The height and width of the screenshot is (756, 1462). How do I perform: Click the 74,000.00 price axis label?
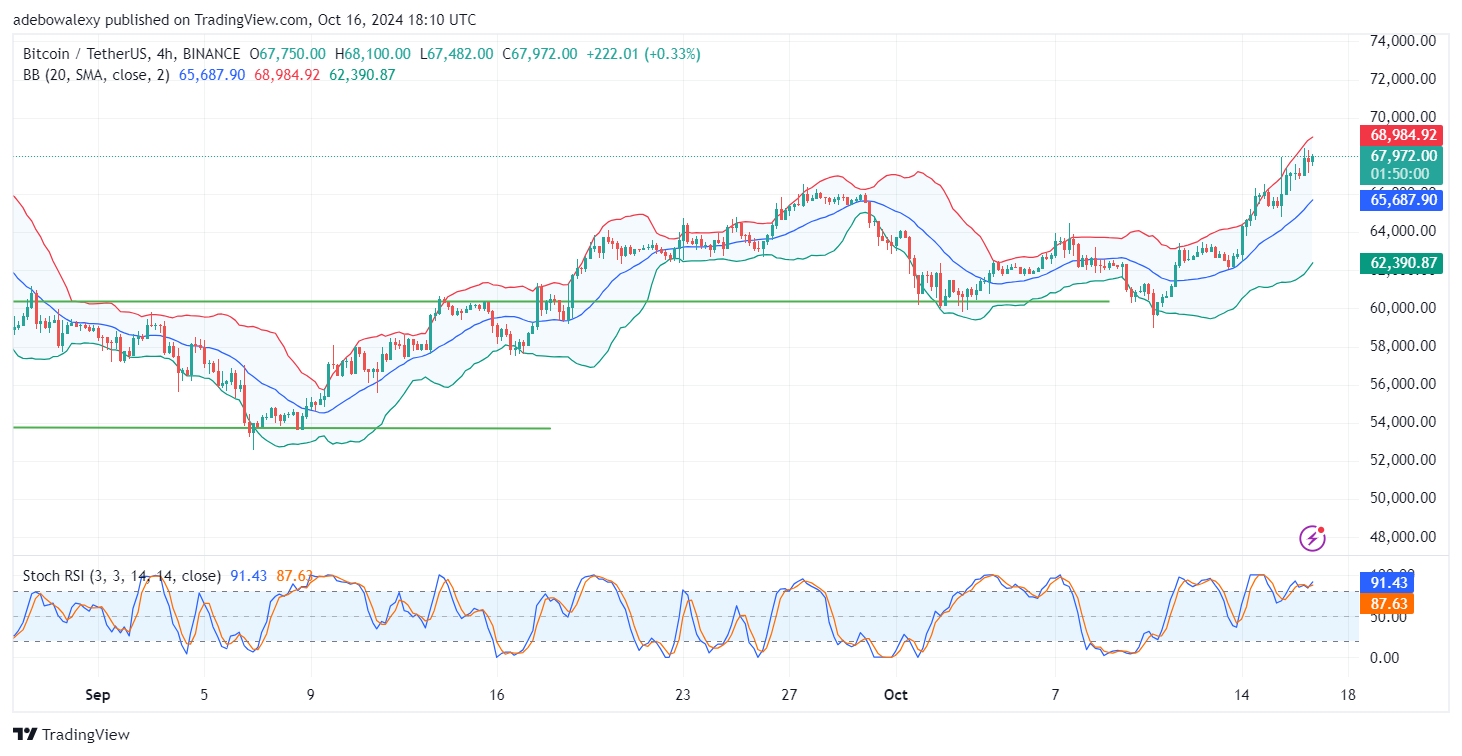(1403, 41)
